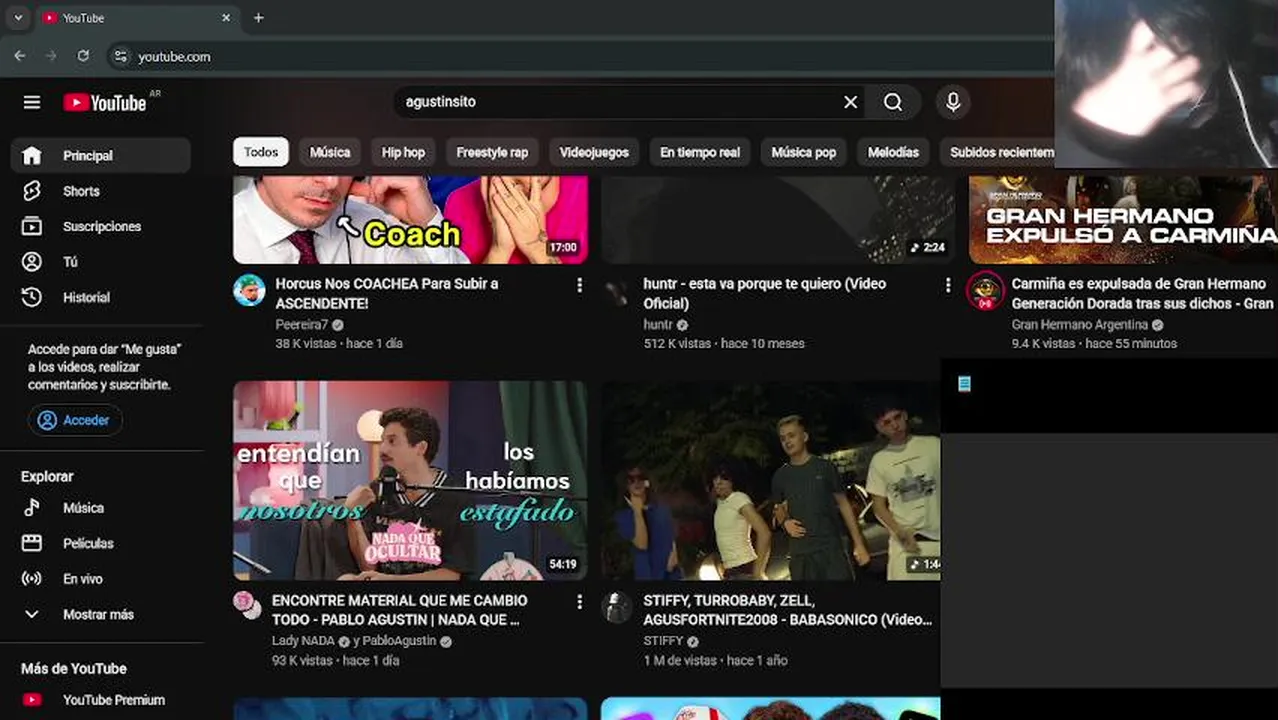
Task: Open Principal in the sidebar
Action: click(x=100, y=156)
